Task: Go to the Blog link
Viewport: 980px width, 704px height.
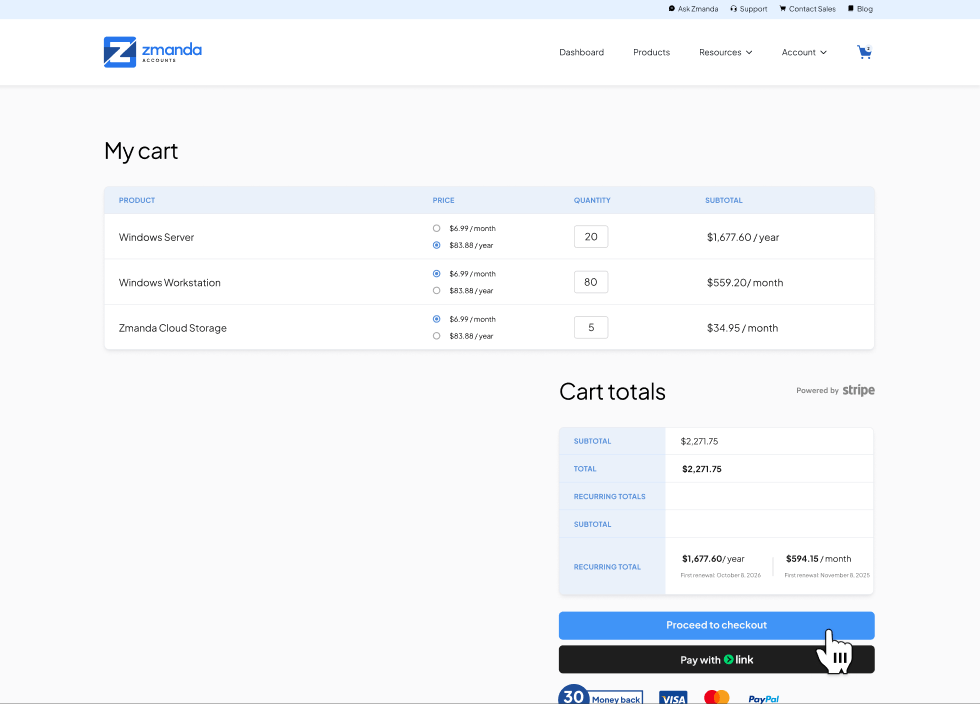Action: pyautogui.click(x=861, y=9)
